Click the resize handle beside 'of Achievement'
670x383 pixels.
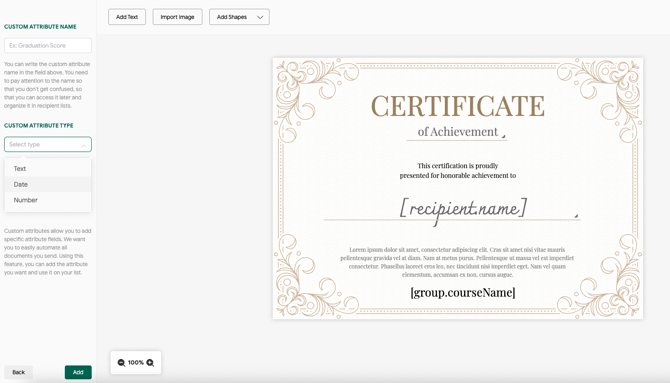pos(504,136)
